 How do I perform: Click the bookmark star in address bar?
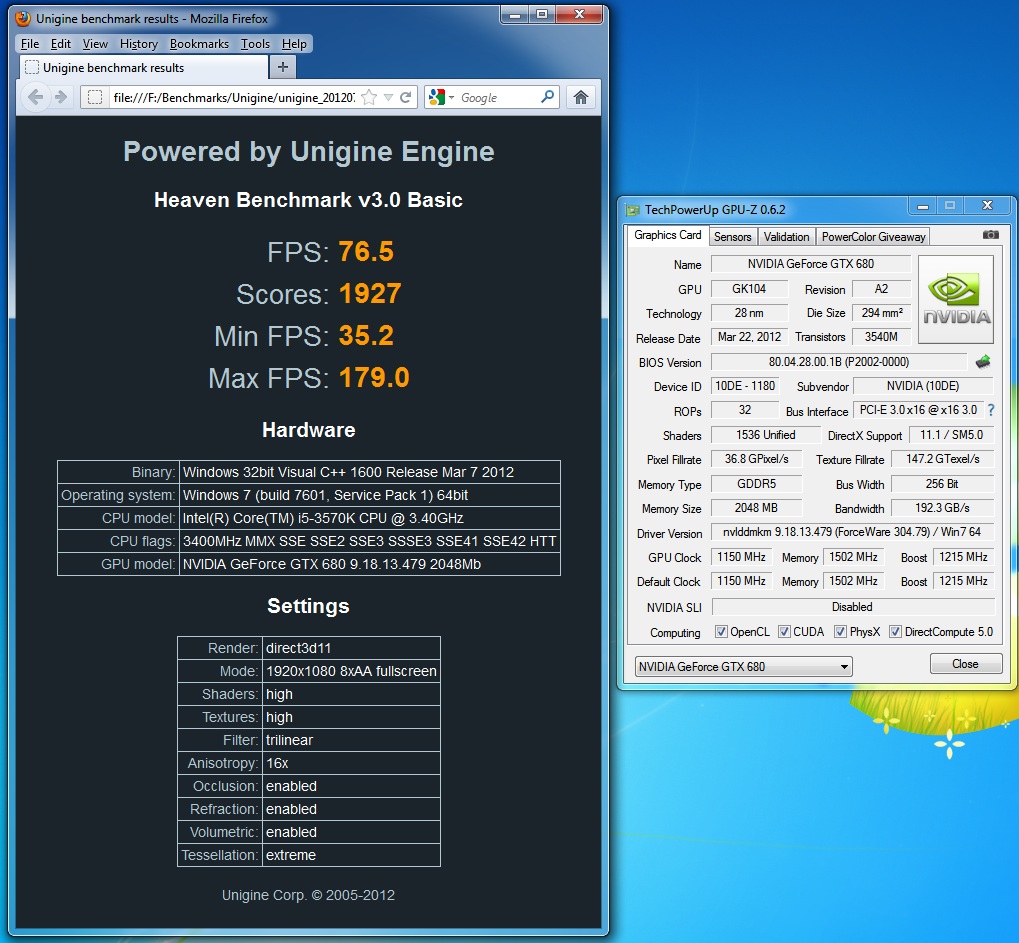click(368, 97)
